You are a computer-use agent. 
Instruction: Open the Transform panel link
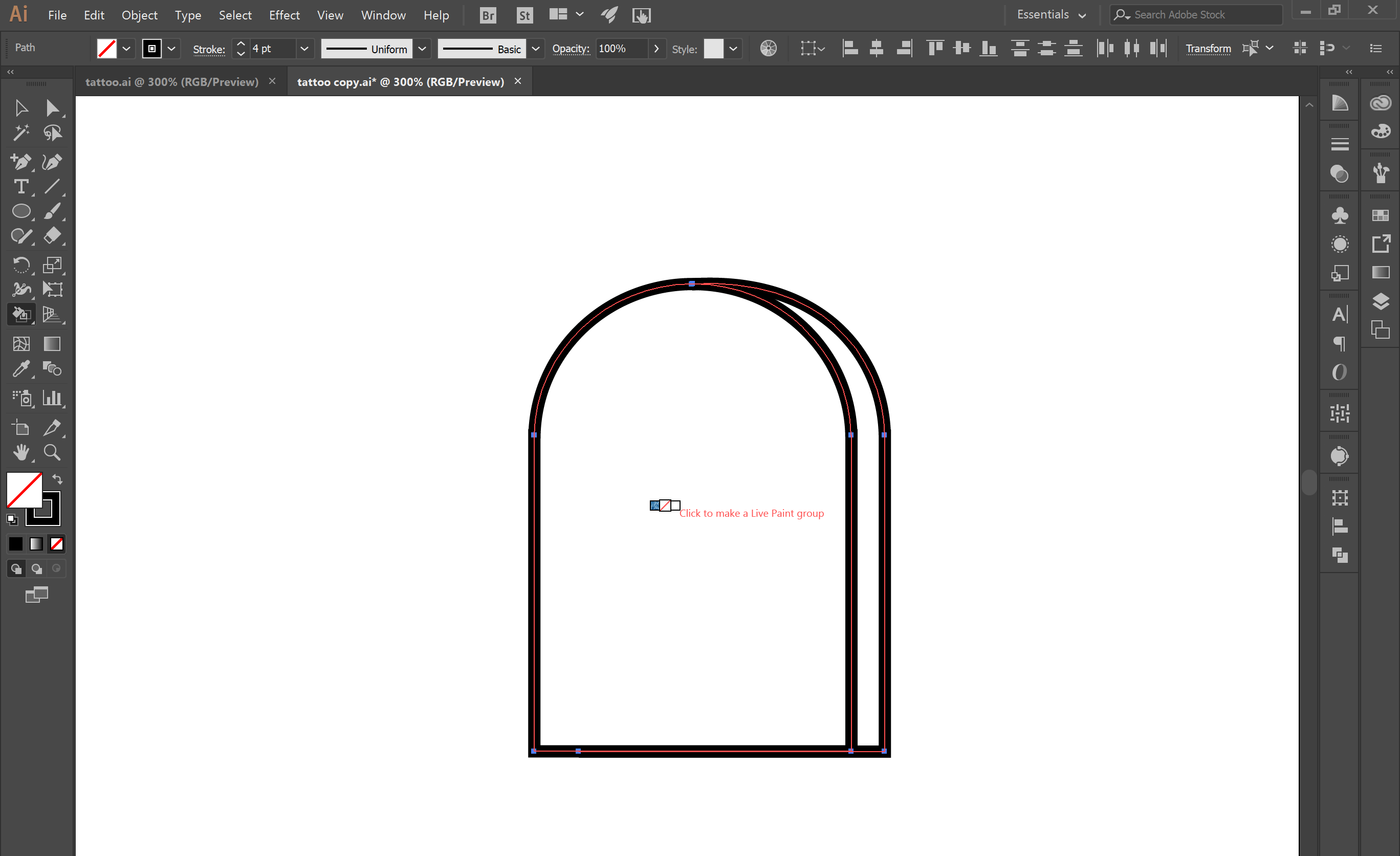click(x=1208, y=49)
